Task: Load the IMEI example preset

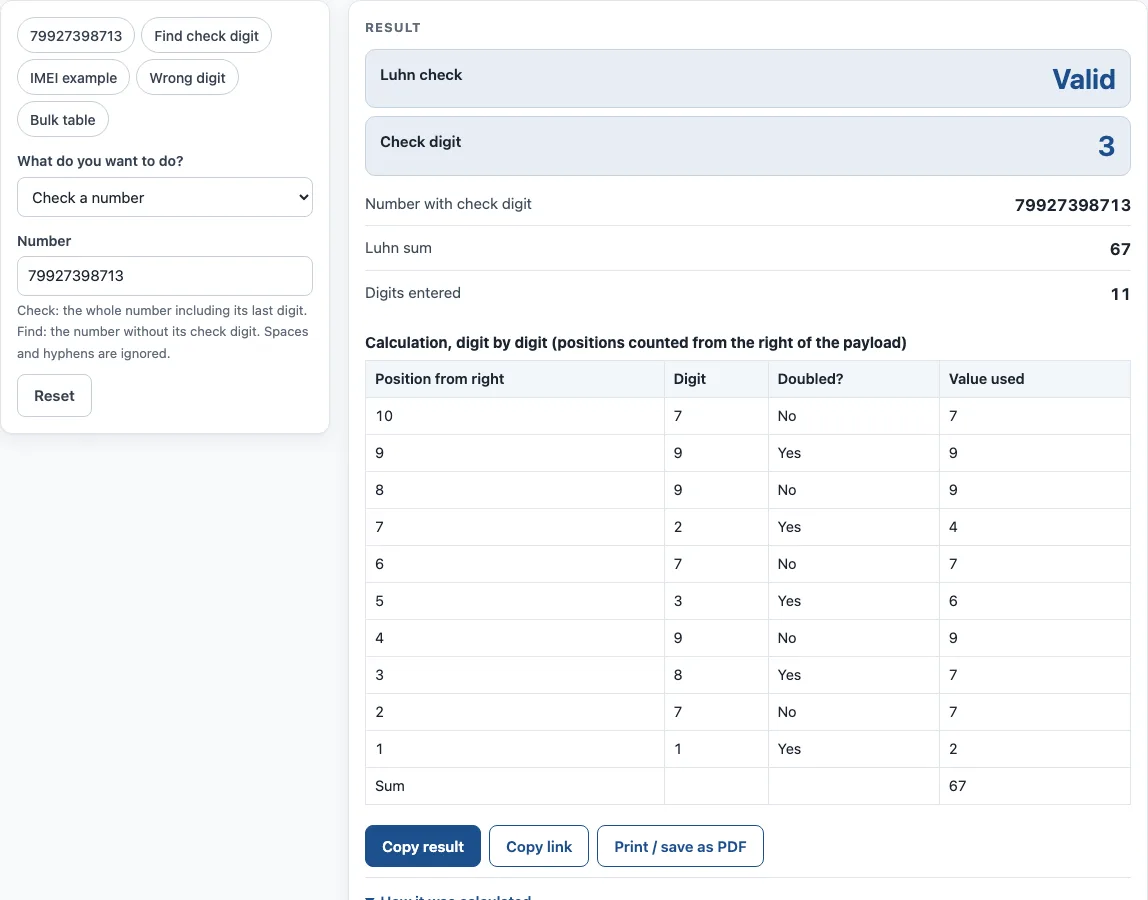Action: 73,78
